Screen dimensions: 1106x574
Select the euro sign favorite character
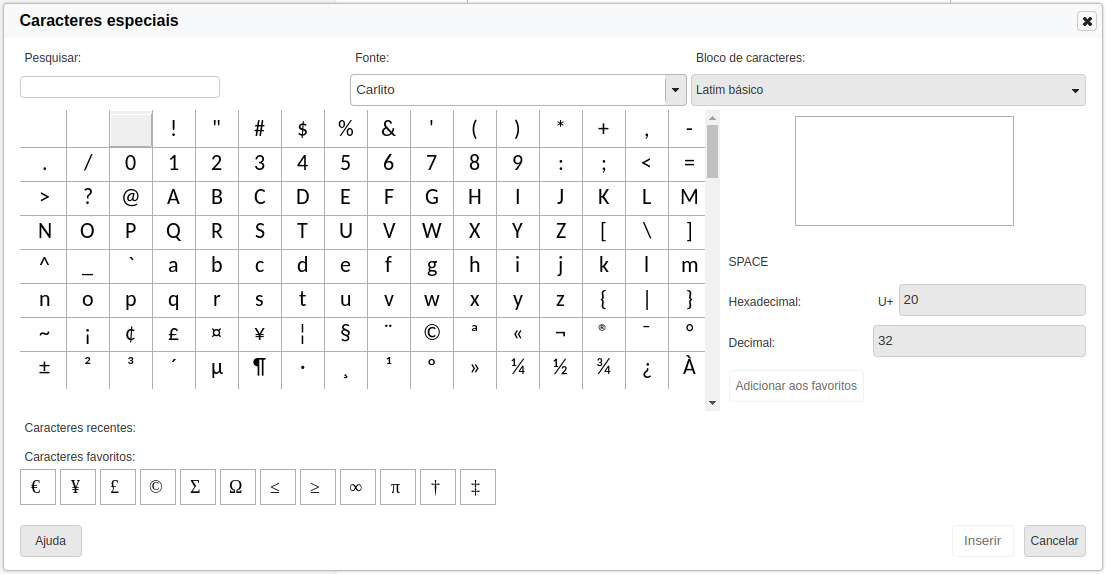pos(38,487)
